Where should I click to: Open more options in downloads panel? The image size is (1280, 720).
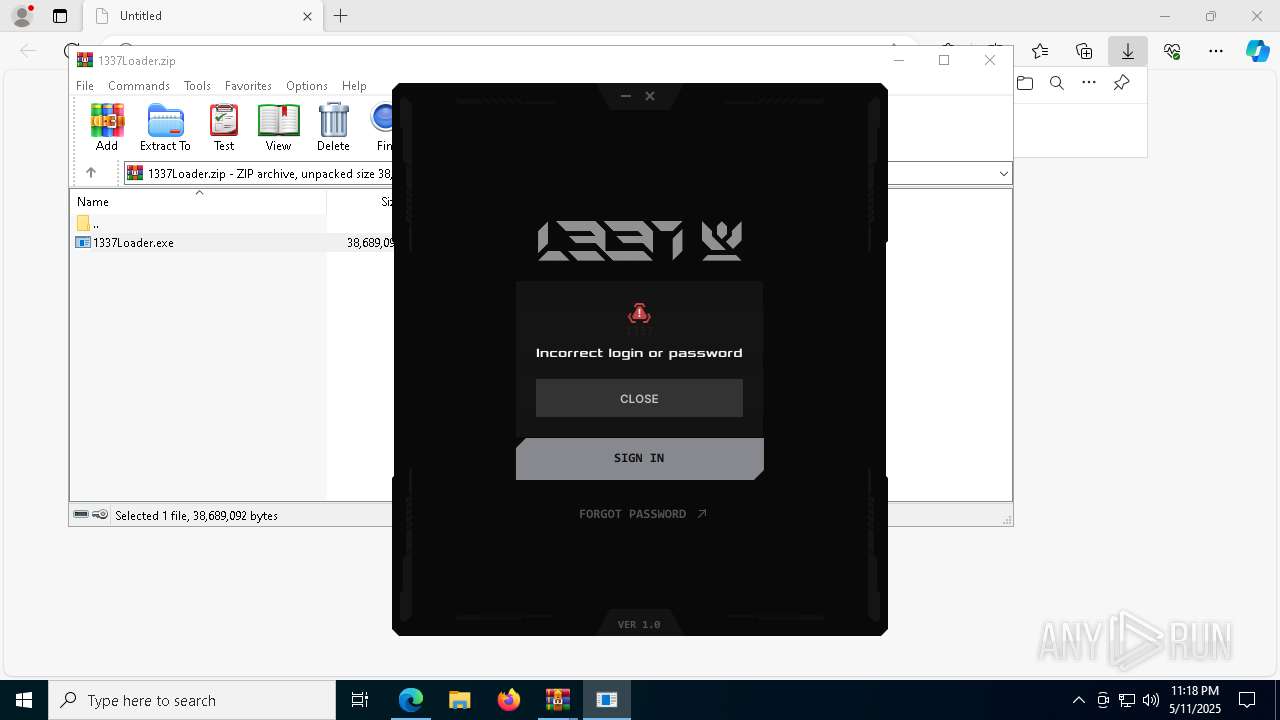point(1089,83)
